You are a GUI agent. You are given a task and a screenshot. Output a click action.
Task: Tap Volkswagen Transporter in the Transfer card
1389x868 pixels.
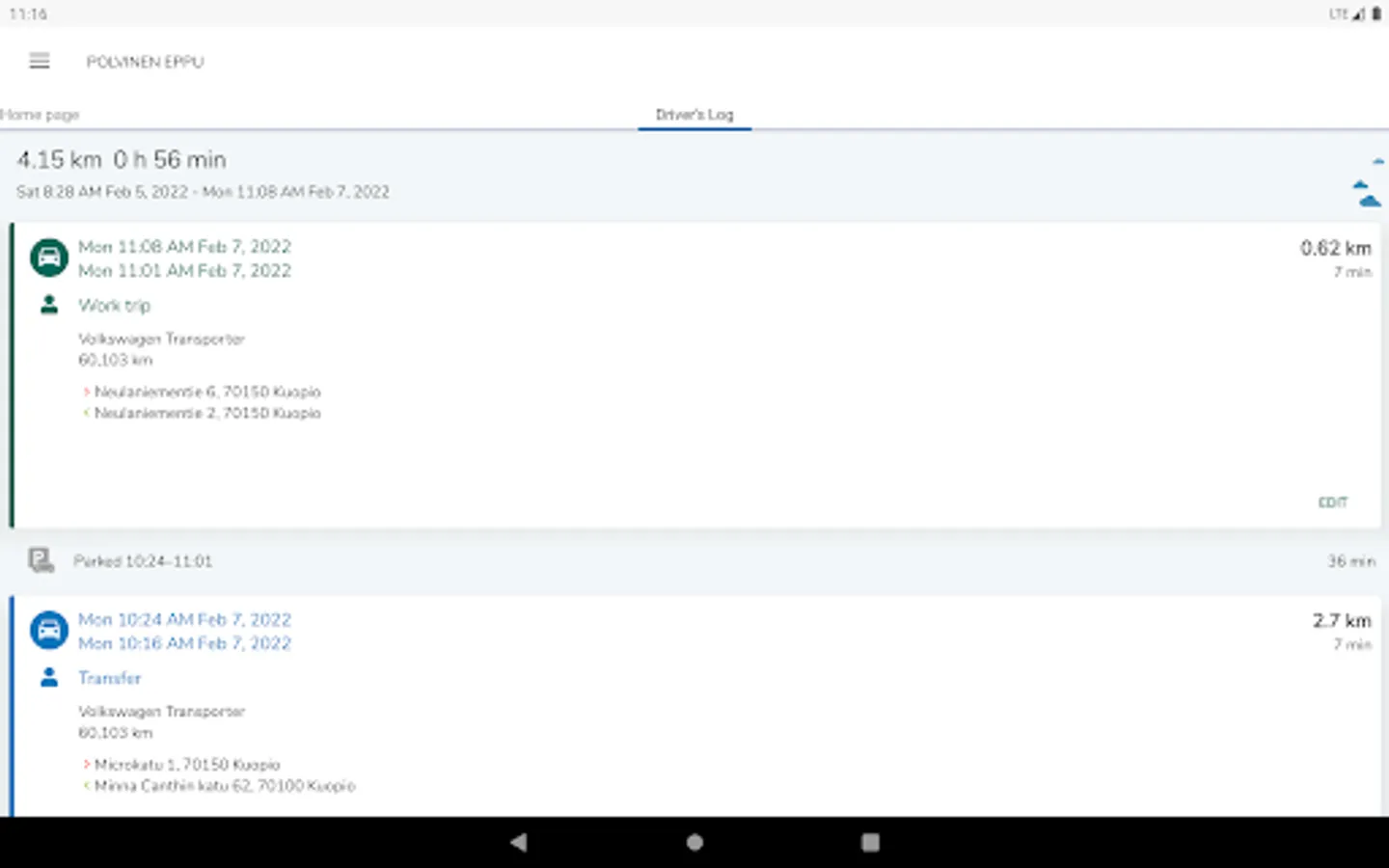pos(161,712)
